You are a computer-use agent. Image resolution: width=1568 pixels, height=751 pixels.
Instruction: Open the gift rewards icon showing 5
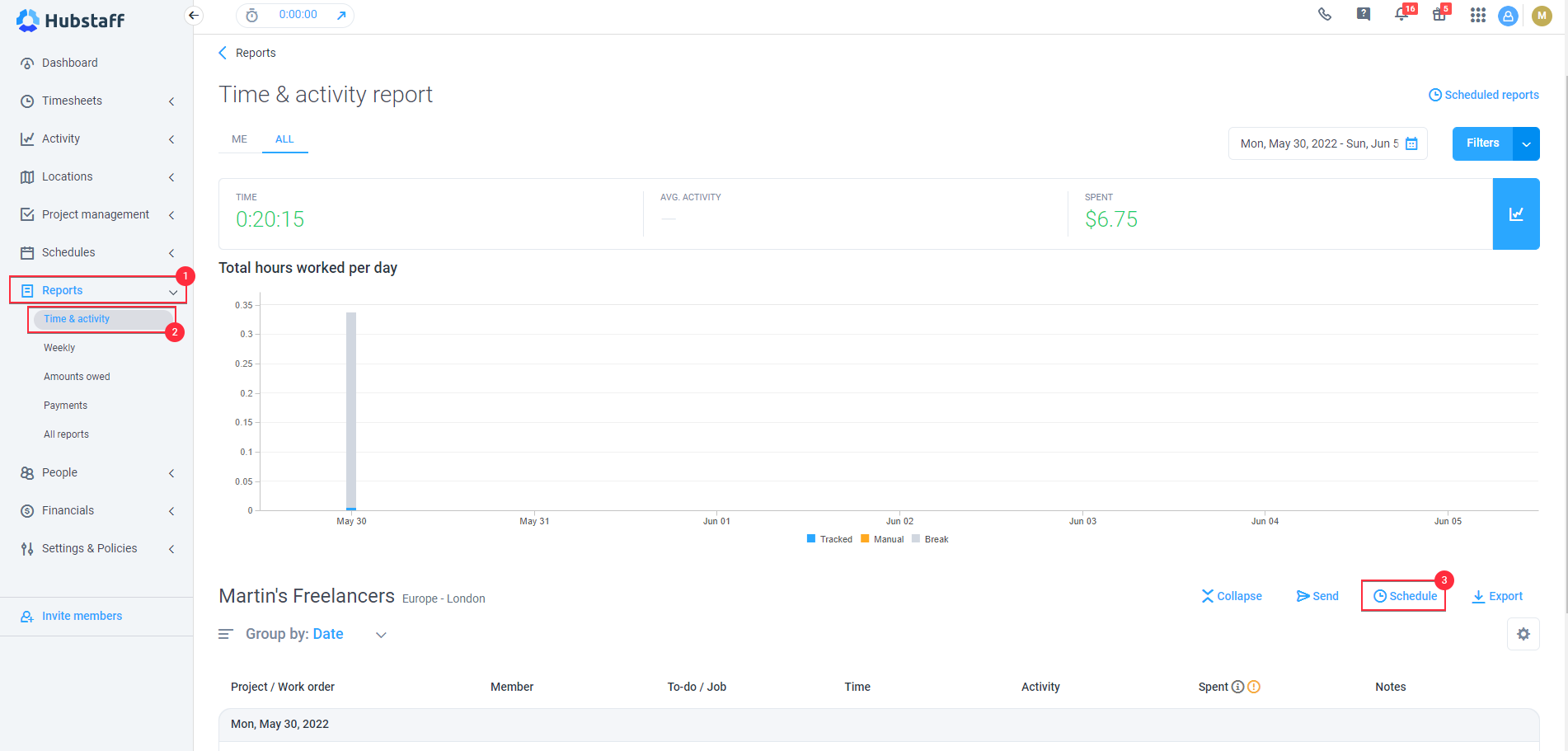(x=1440, y=15)
